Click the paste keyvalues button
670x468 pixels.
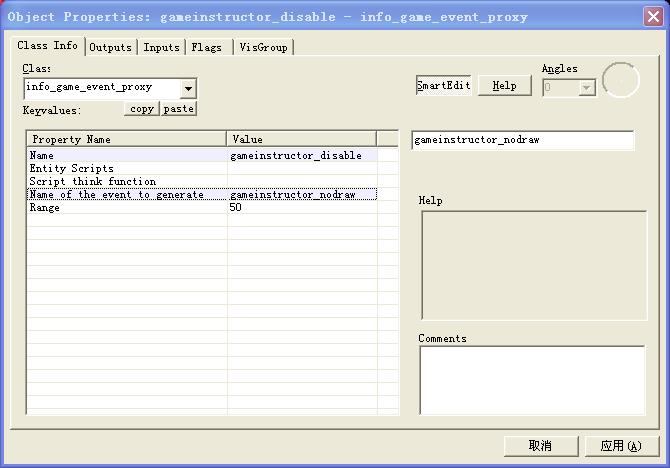179,109
